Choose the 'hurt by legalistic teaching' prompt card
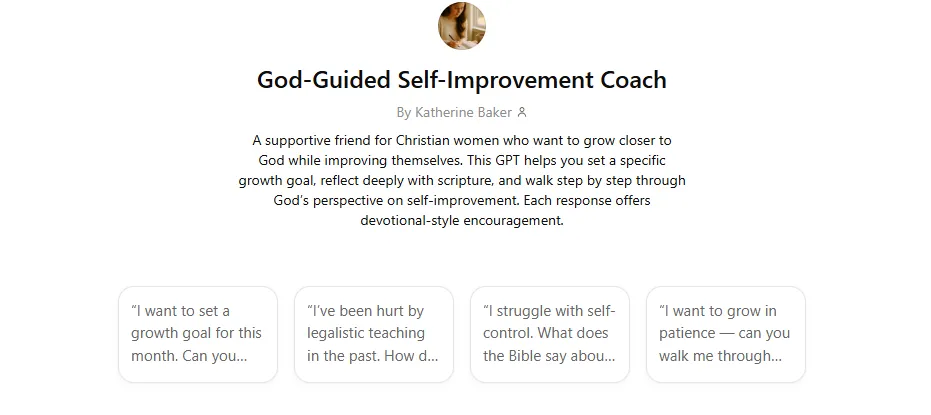Viewport: 931px width, 415px height. coord(373,334)
